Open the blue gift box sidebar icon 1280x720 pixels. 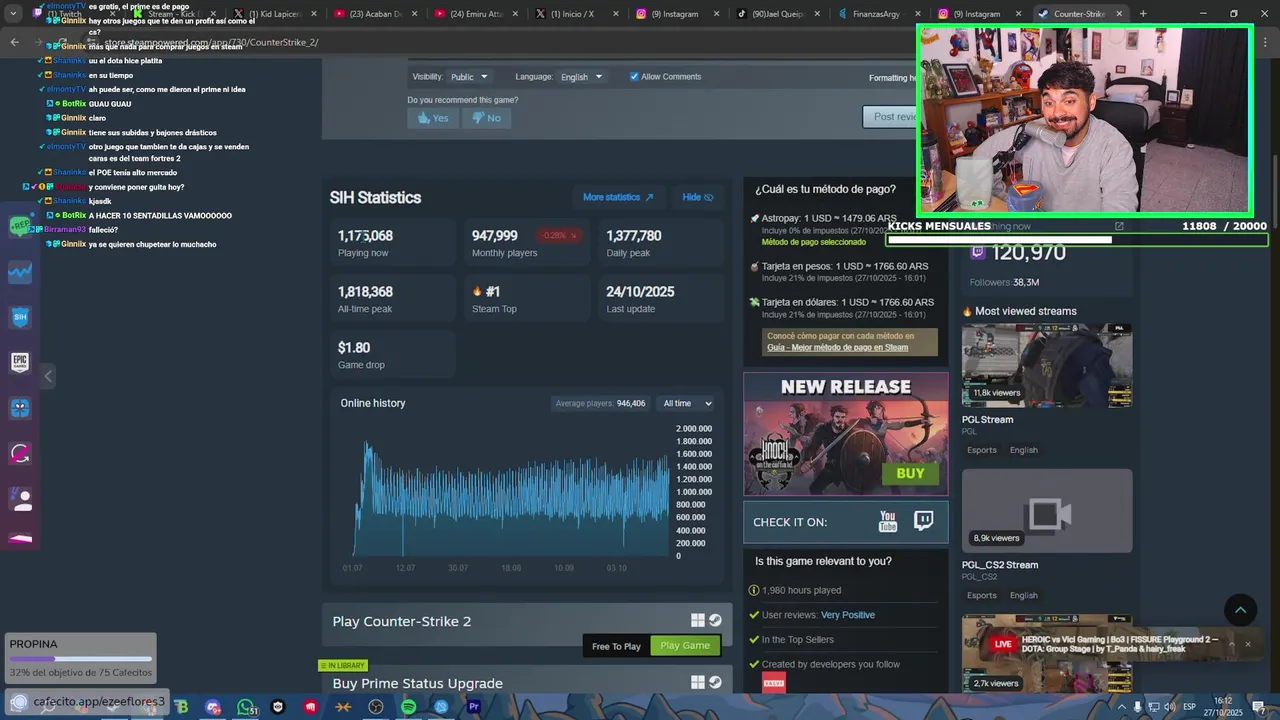click(x=20, y=408)
